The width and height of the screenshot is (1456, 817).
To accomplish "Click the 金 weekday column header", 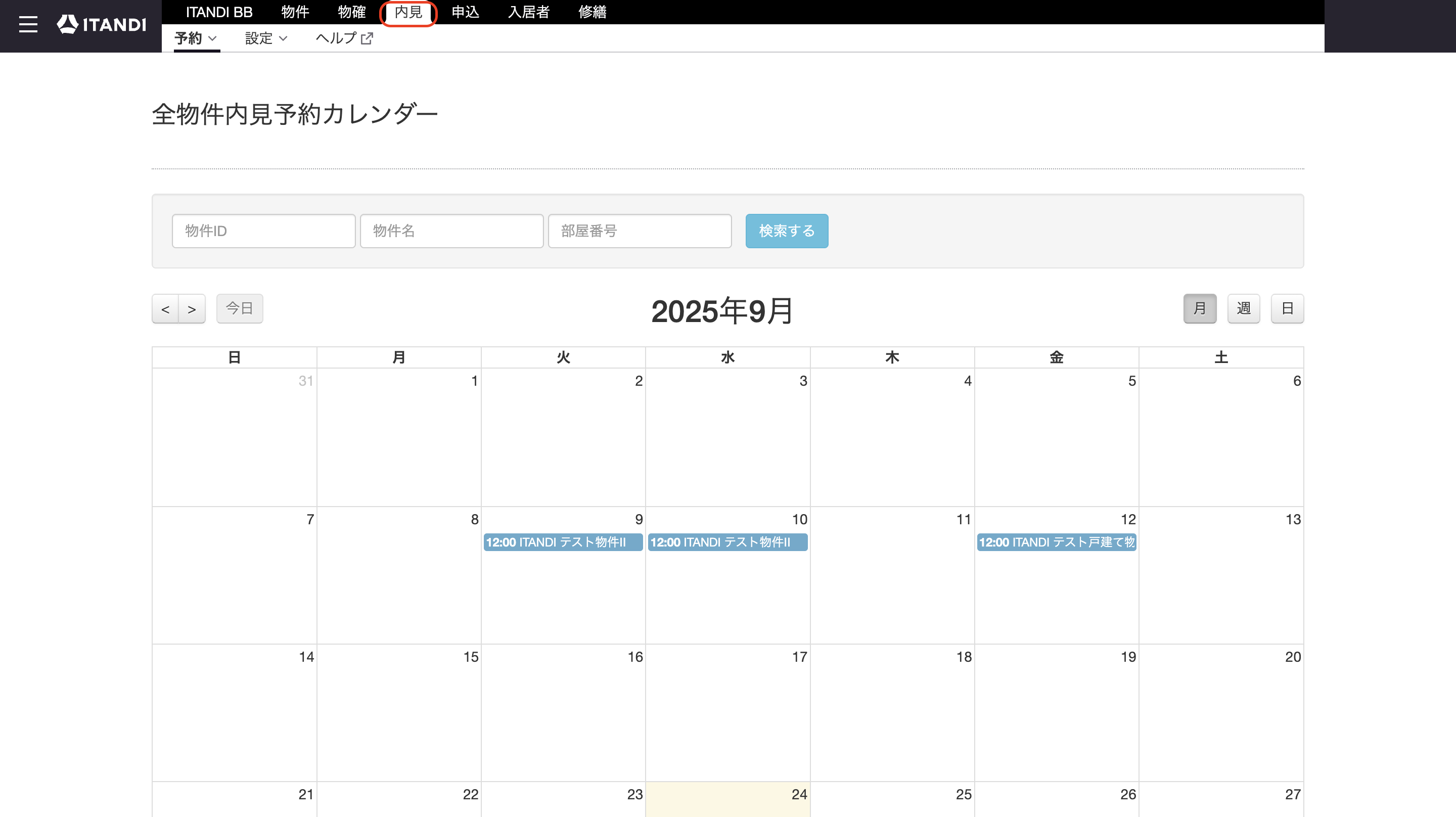I will pos(1057,357).
